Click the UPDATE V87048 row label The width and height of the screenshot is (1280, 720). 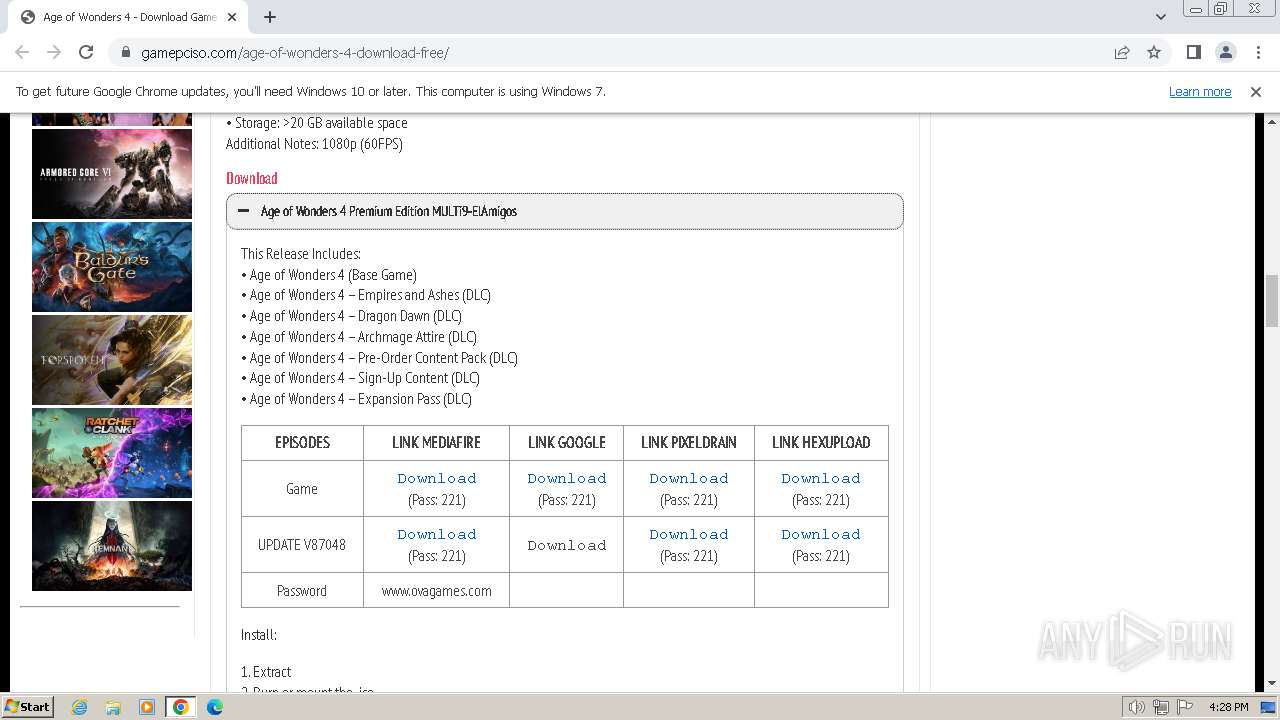click(x=302, y=545)
